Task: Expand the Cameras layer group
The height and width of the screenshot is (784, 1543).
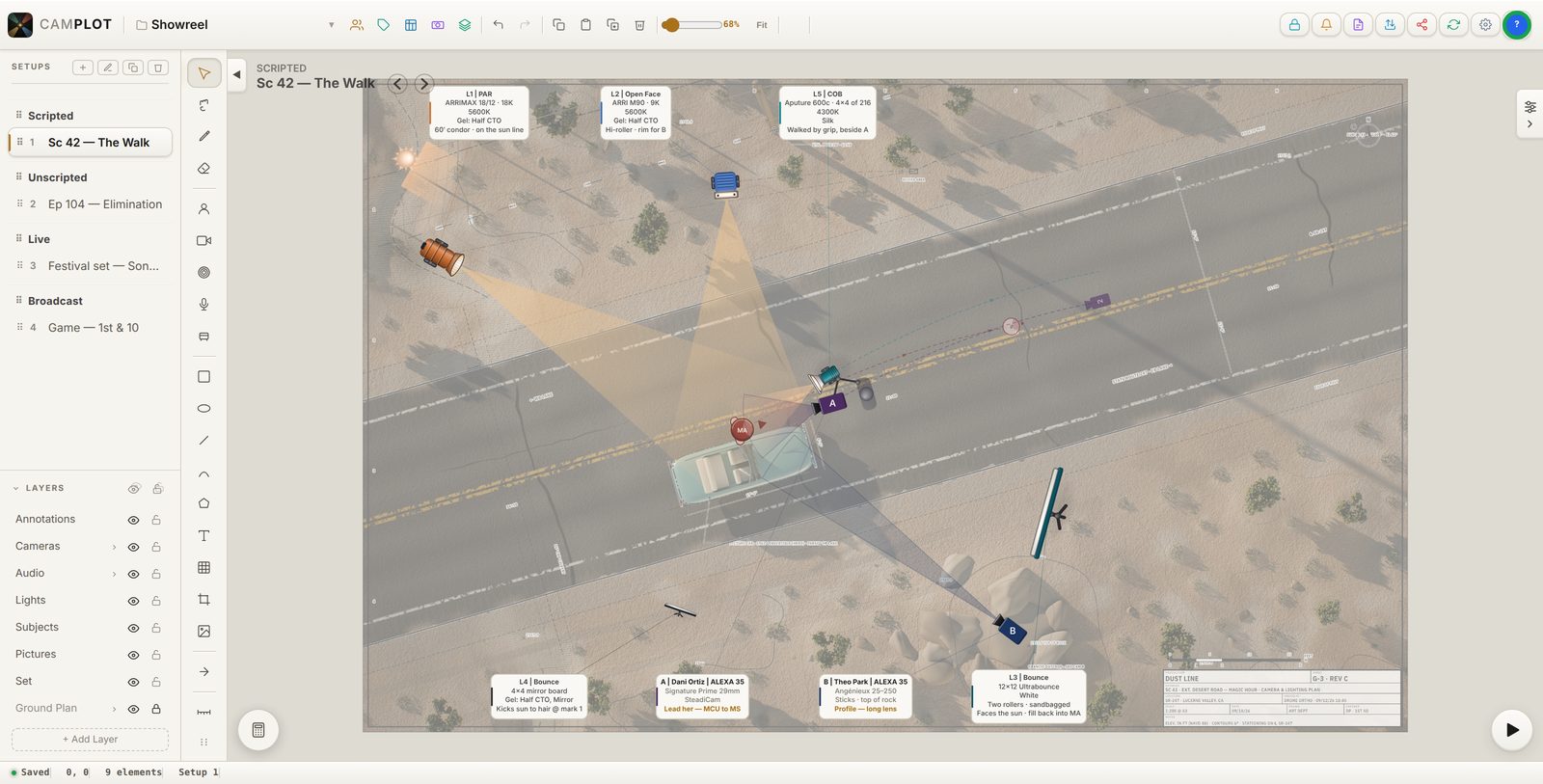Action: [x=114, y=547]
